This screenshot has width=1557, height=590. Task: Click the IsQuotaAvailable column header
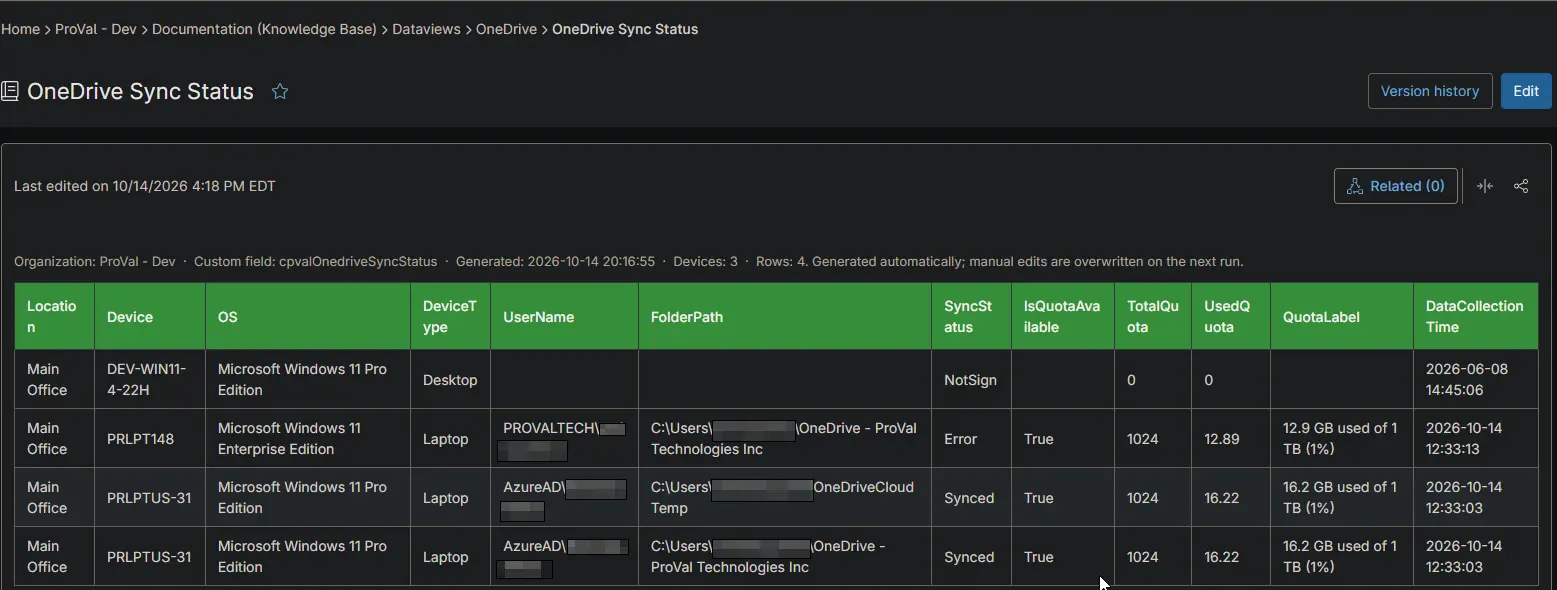tap(1063, 316)
